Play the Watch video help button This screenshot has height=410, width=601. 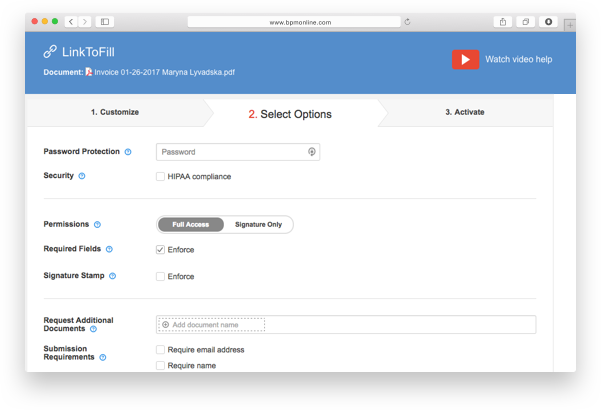pos(465,59)
